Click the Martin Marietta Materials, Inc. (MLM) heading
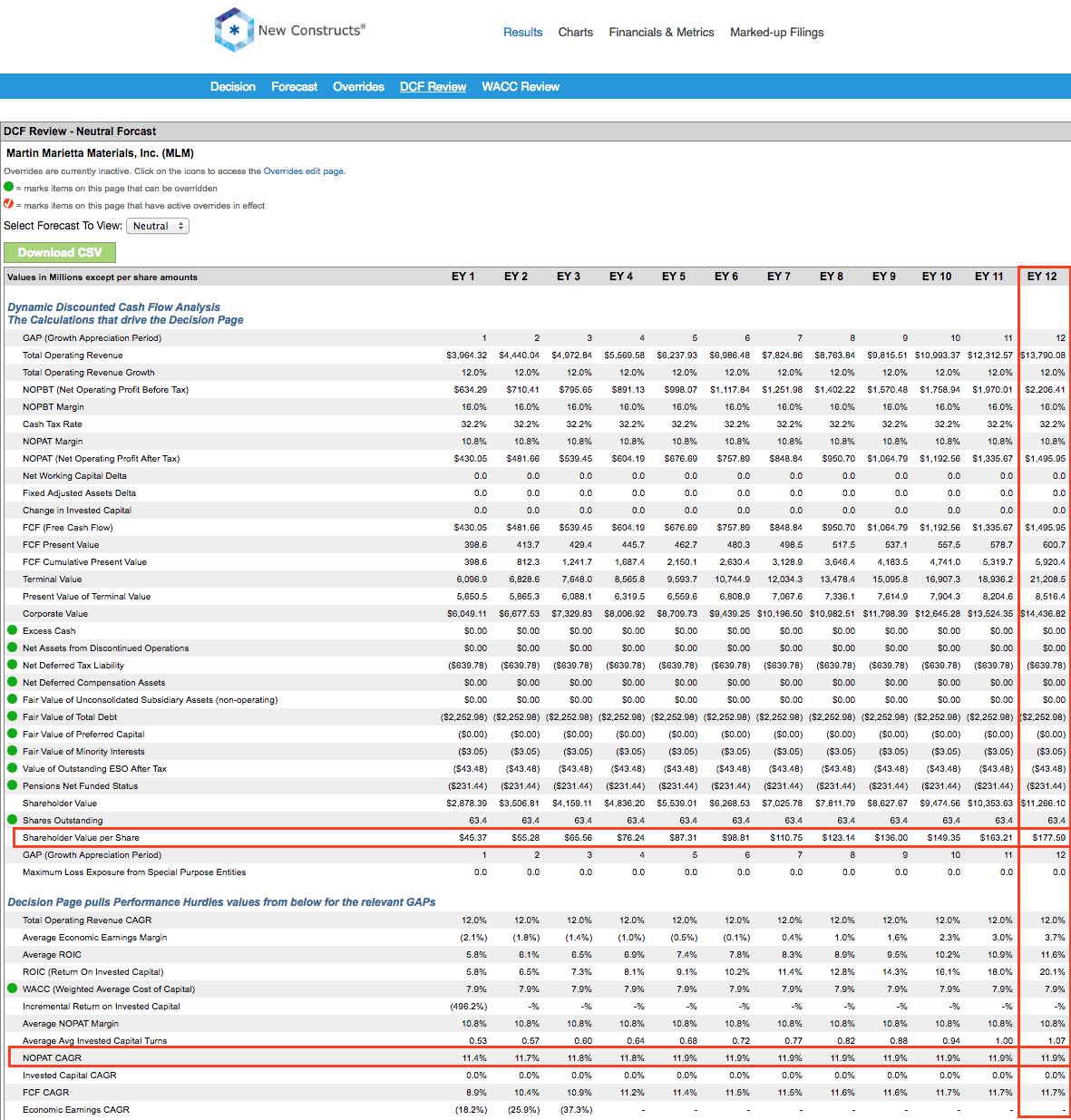Viewport: 1071px width, 1120px height. 100,153
